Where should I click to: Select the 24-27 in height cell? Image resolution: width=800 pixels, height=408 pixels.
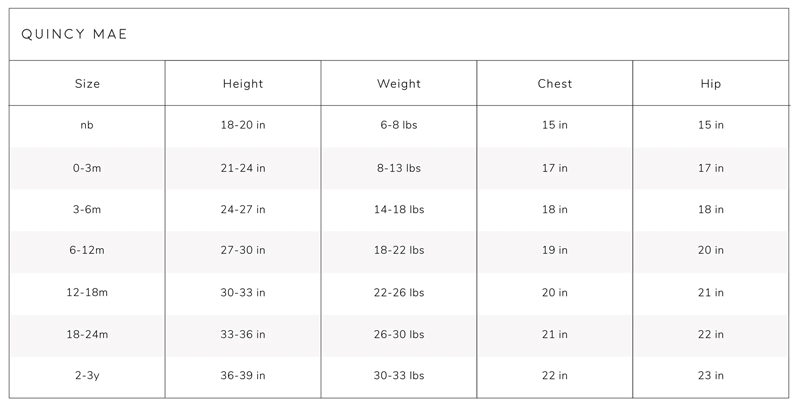point(243,210)
